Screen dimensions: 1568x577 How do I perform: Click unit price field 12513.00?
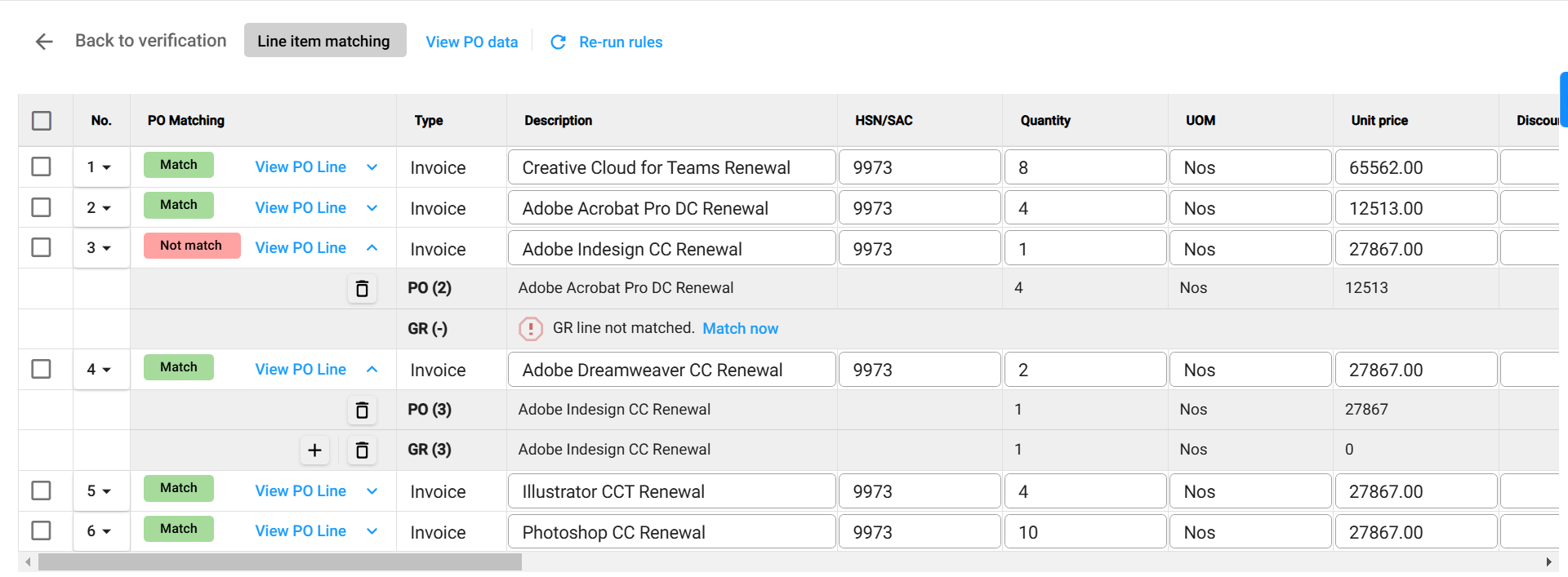[1416, 208]
